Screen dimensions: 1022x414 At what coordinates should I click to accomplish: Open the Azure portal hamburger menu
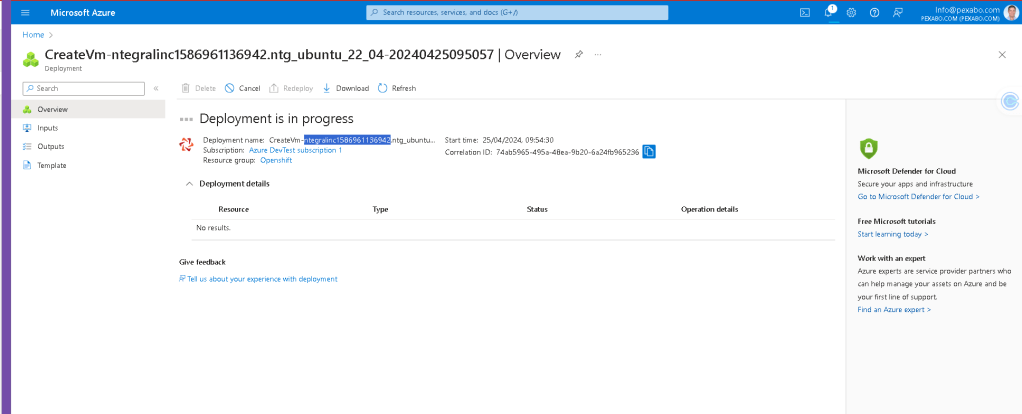(x=25, y=12)
